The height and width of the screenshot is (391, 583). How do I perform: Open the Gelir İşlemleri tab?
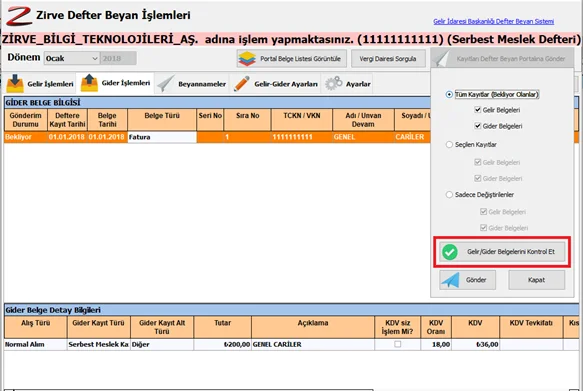40,84
